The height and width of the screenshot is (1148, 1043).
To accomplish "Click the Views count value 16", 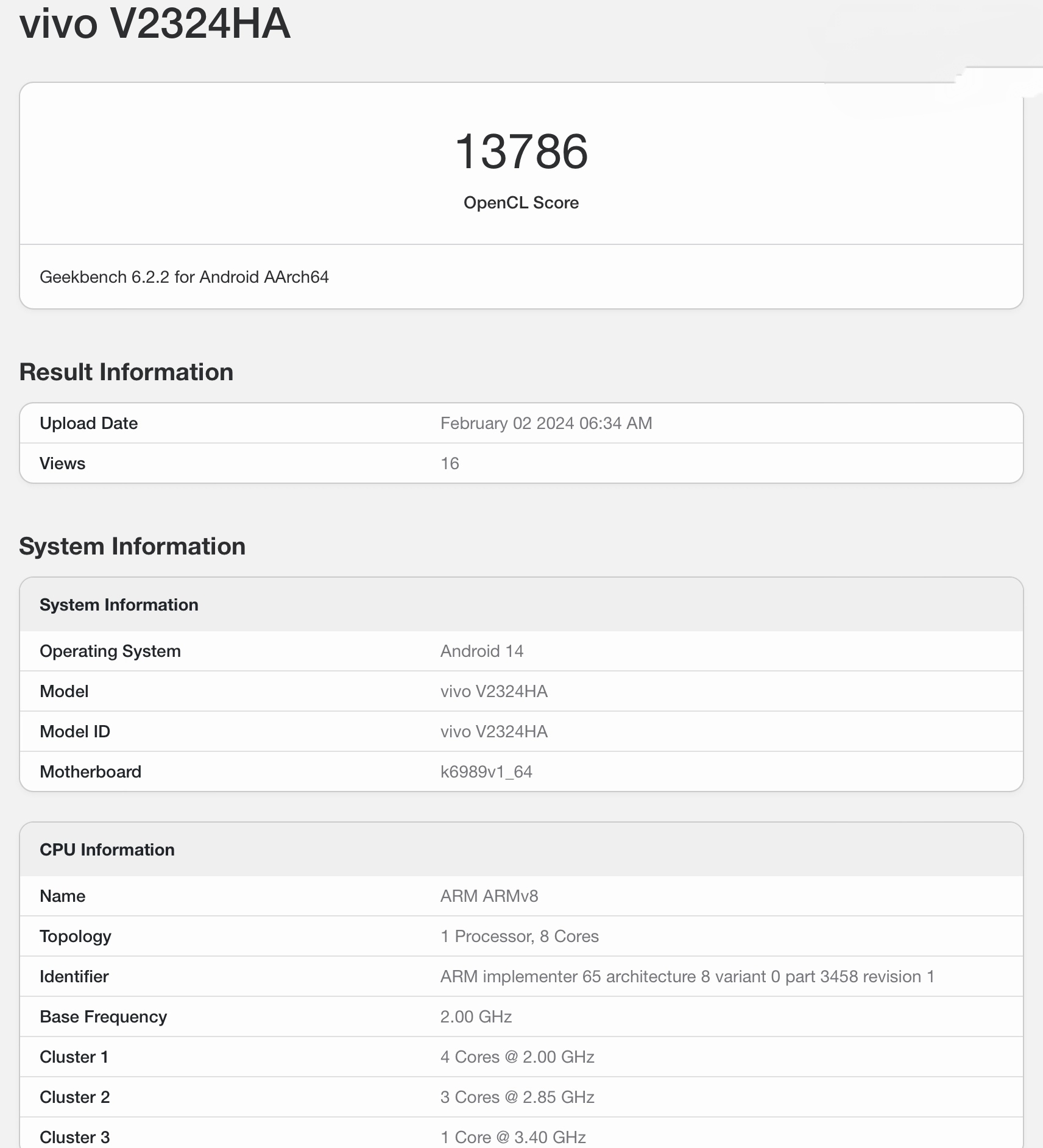I will 450,464.
